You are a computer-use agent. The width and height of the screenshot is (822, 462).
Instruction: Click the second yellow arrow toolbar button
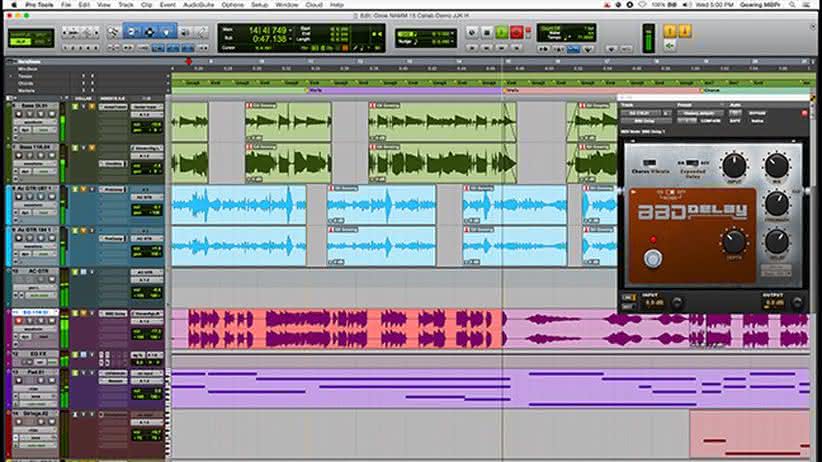685,31
